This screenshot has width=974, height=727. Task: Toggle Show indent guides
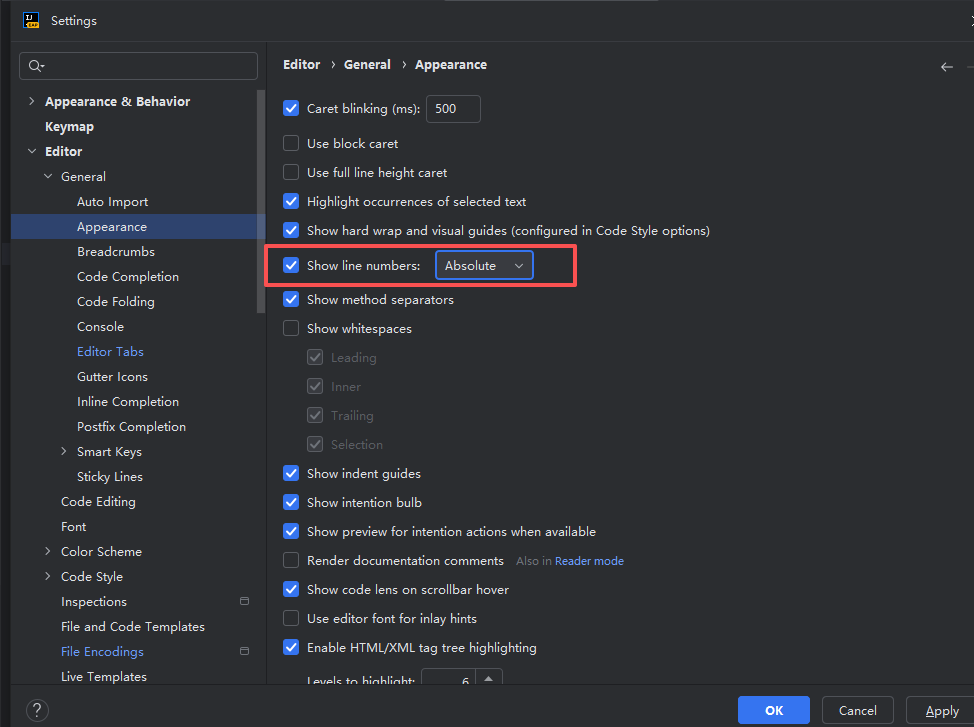click(291, 473)
